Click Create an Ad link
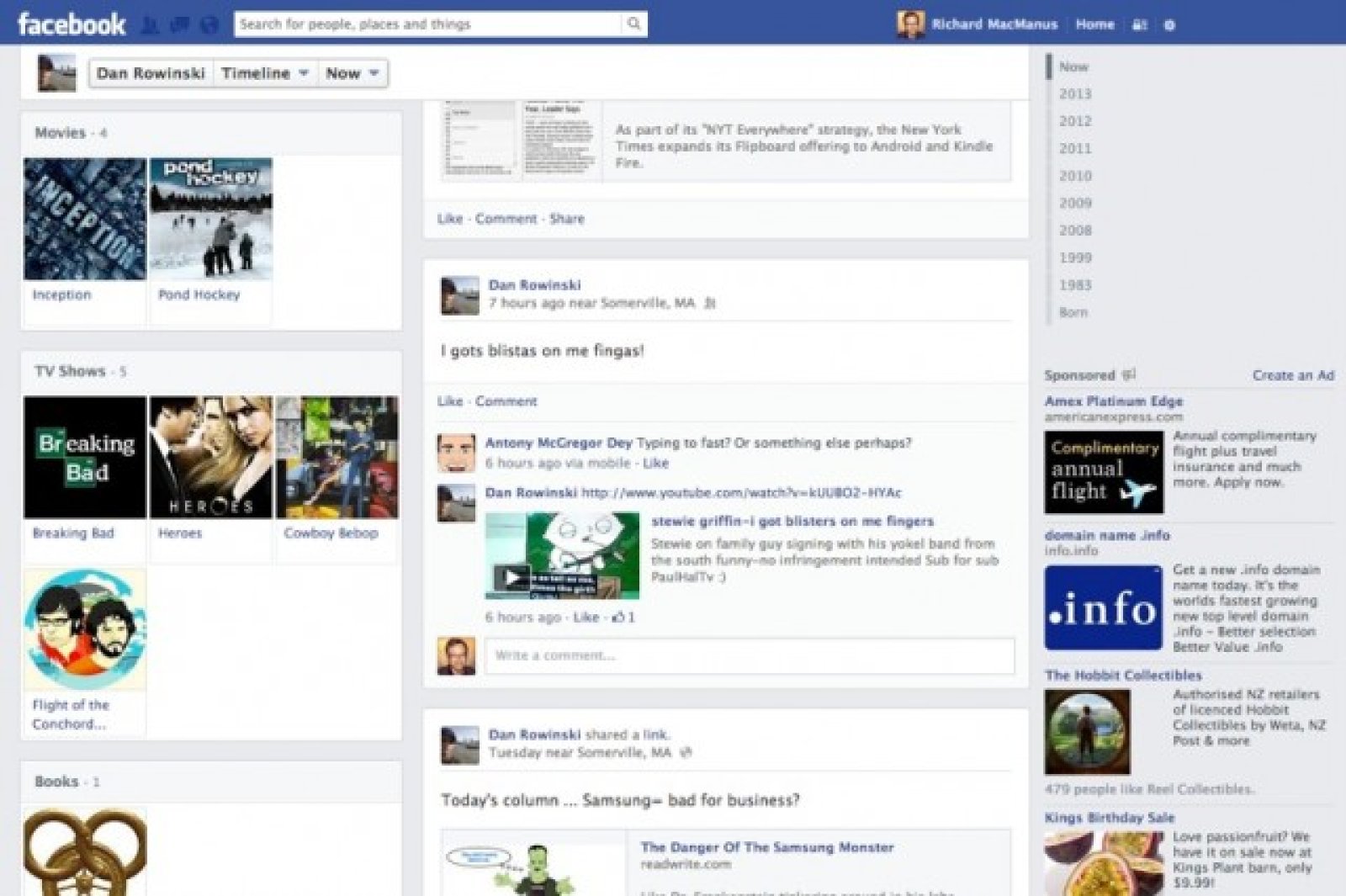The image size is (1346, 896). [1293, 375]
